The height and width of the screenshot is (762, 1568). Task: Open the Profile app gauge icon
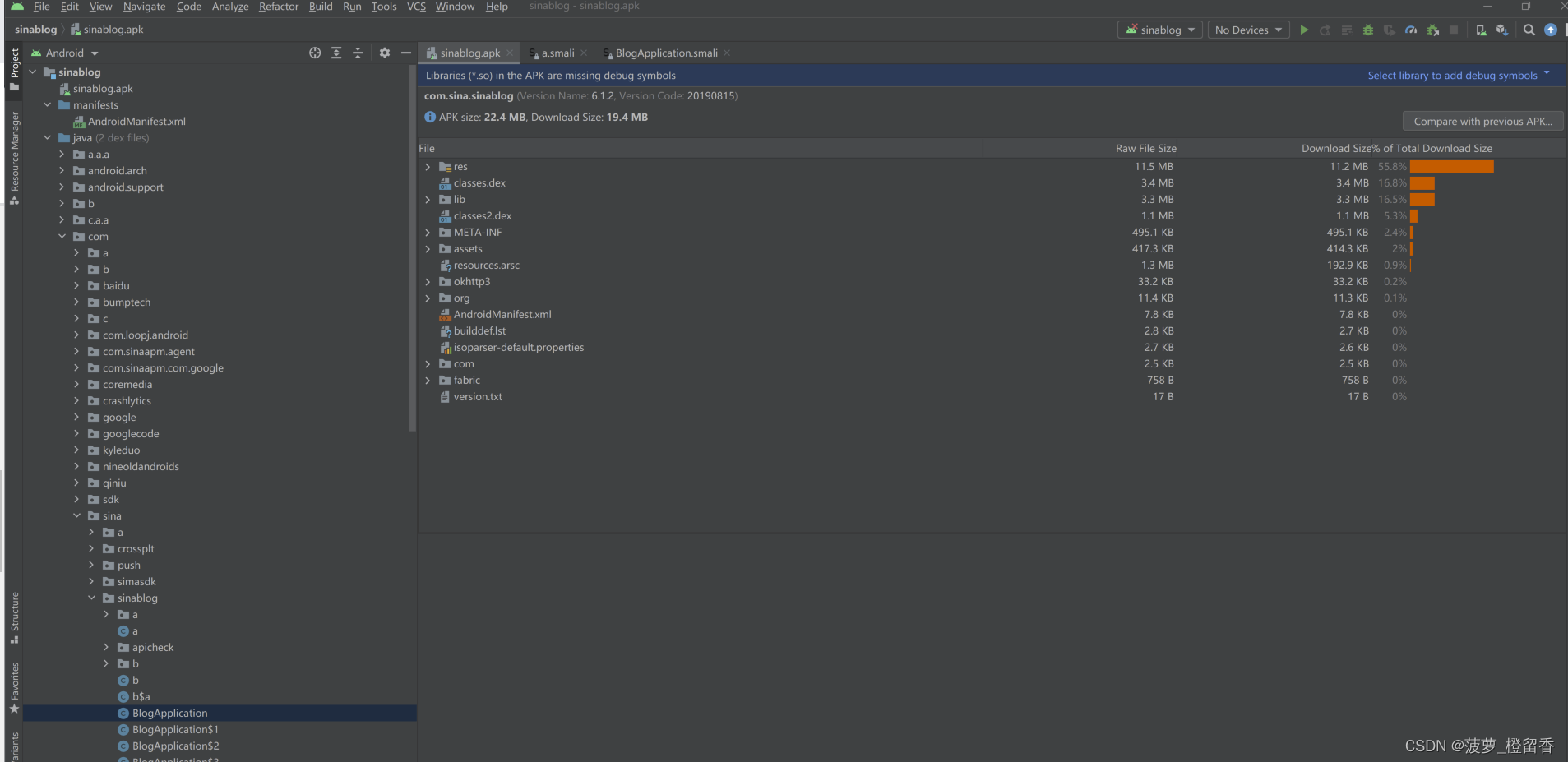tap(1411, 30)
